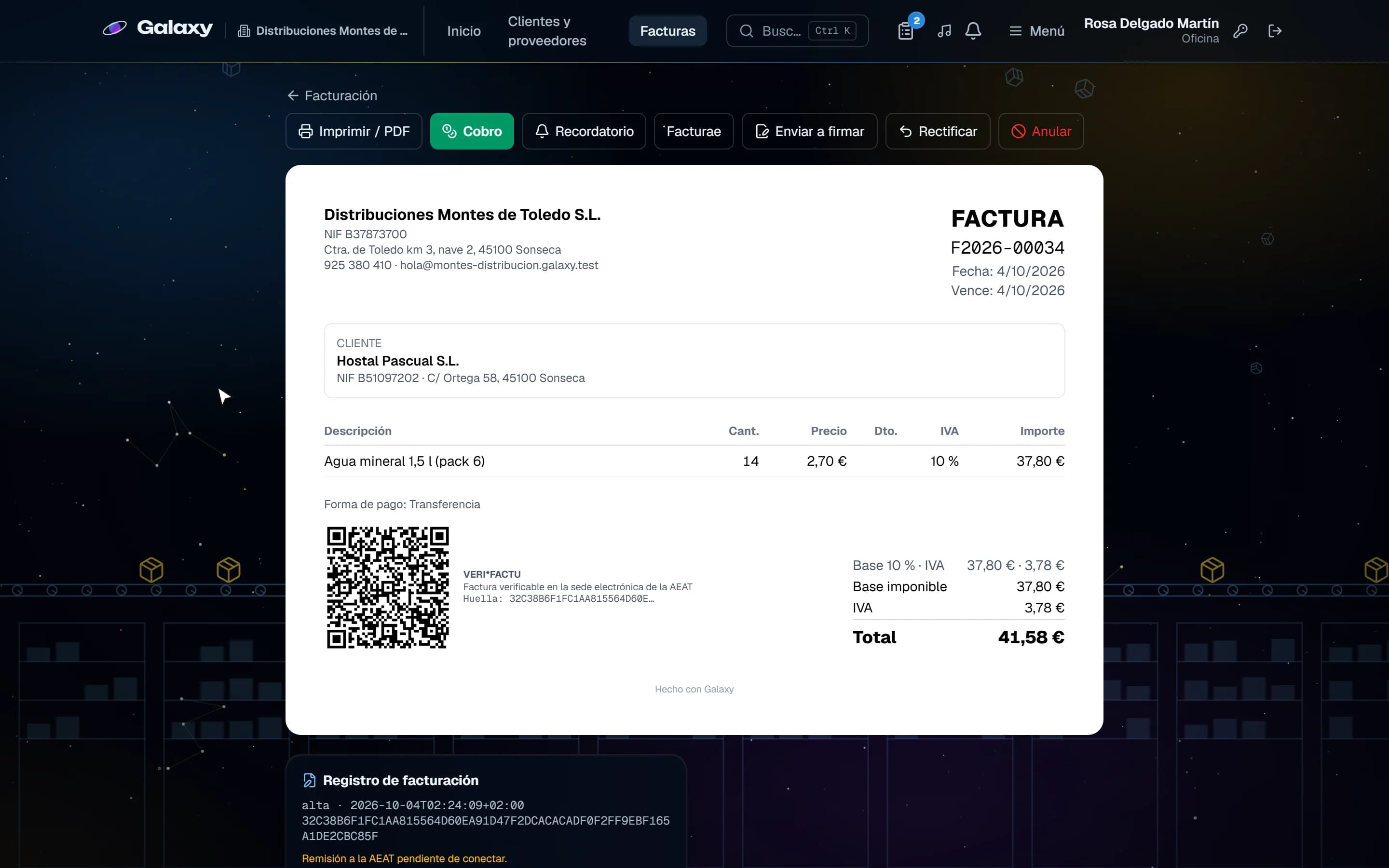Click Forma de pago: Transferencia text
Image resolution: width=1389 pixels, height=868 pixels.
402,504
